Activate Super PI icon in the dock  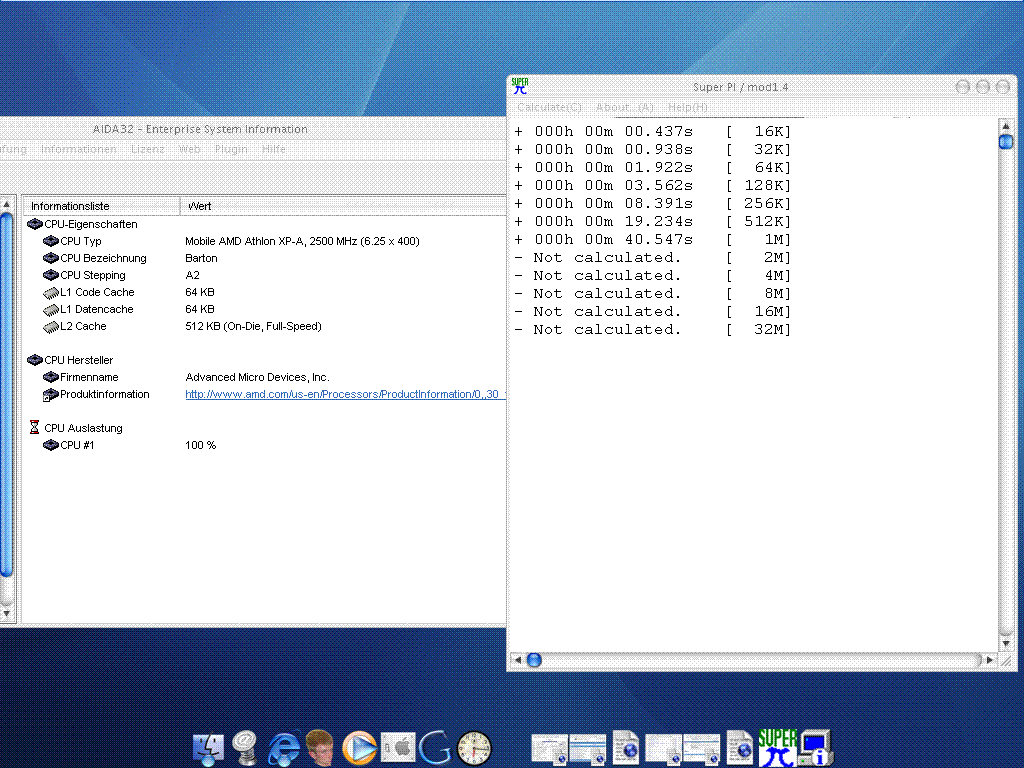(777, 748)
